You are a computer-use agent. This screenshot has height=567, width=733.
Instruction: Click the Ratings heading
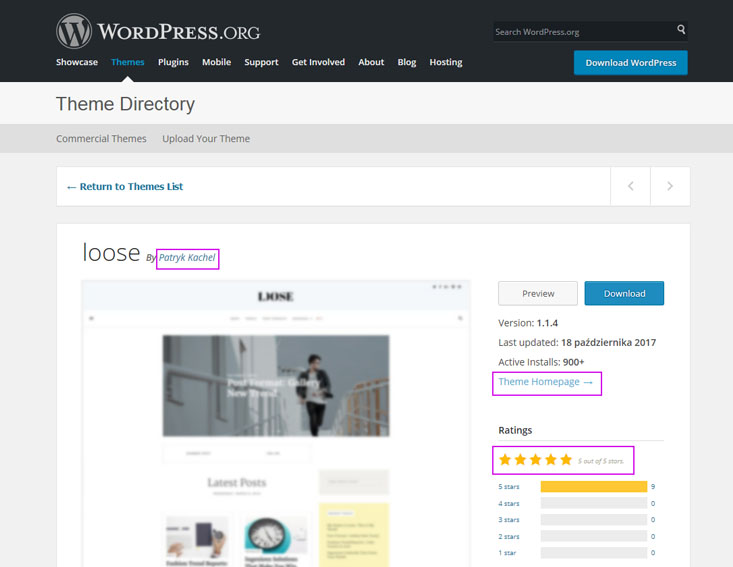(x=515, y=430)
